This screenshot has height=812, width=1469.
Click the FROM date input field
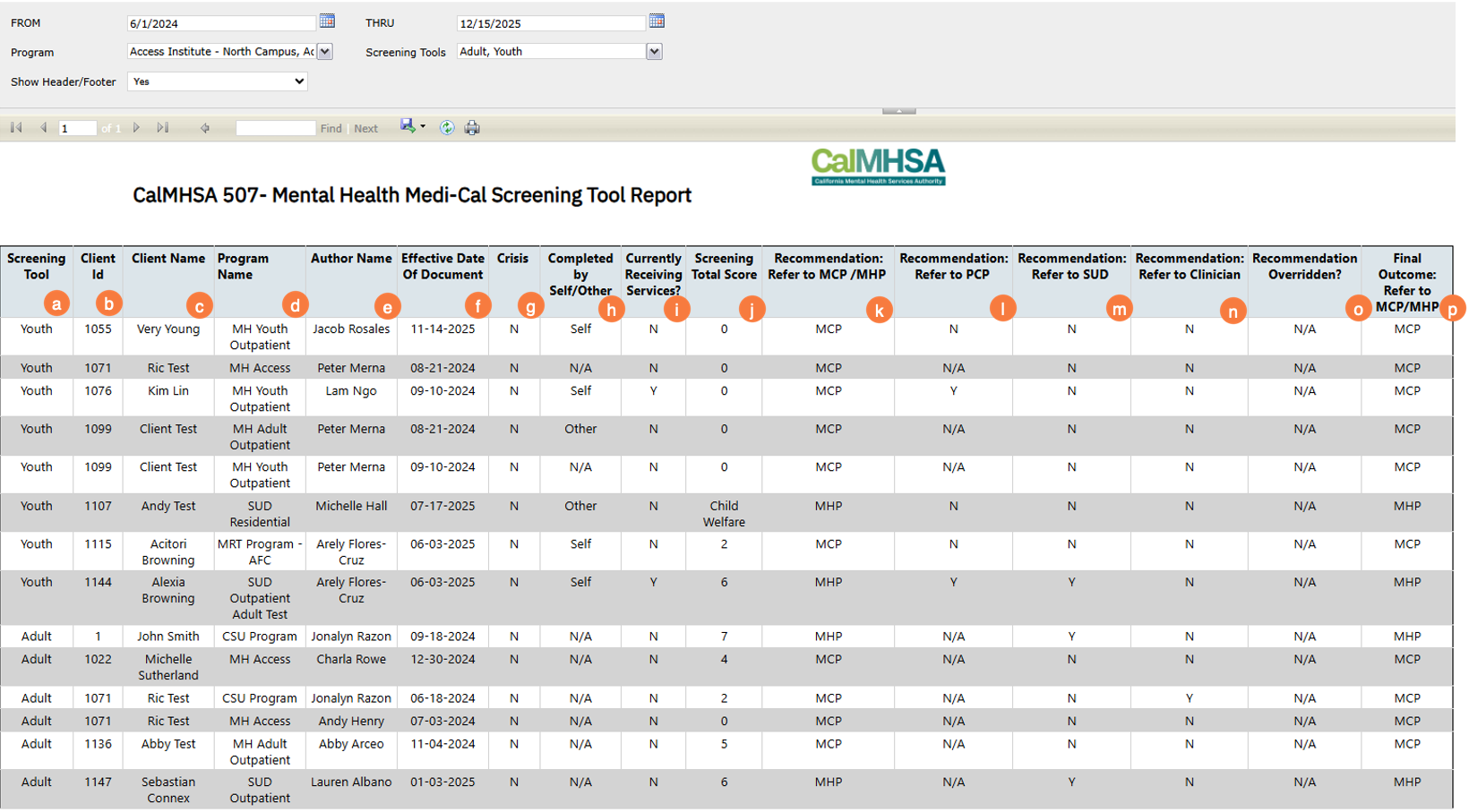(x=221, y=23)
